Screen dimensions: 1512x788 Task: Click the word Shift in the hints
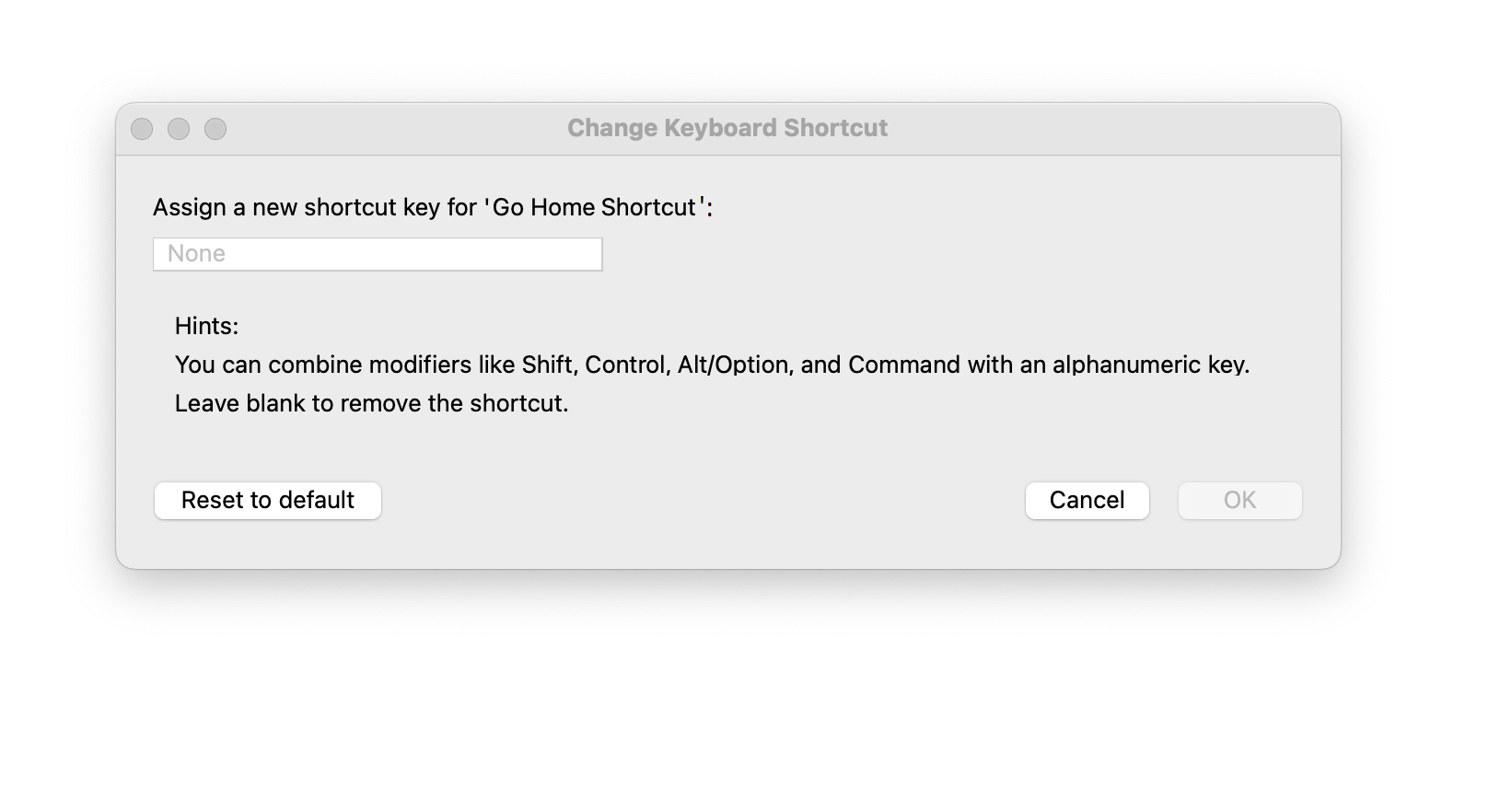(x=548, y=365)
